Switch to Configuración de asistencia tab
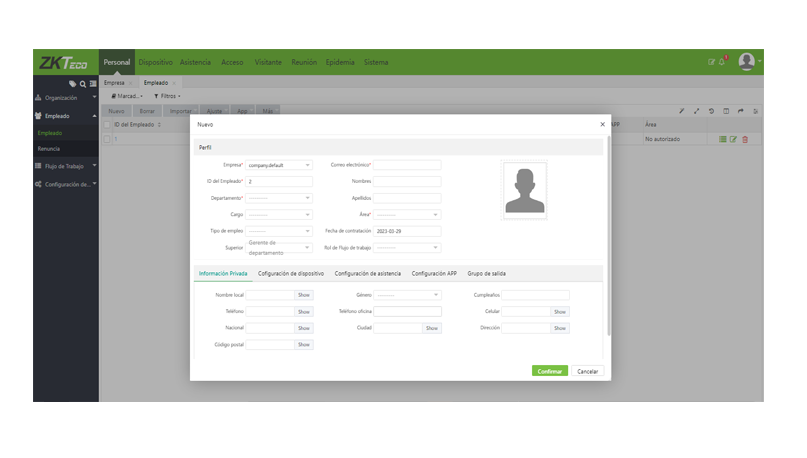The width and height of the screenshot is (807, 458). tap(367, 273)
